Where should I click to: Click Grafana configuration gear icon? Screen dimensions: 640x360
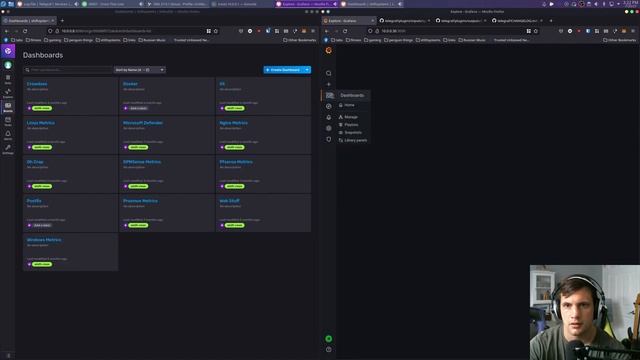pos(329,128)
